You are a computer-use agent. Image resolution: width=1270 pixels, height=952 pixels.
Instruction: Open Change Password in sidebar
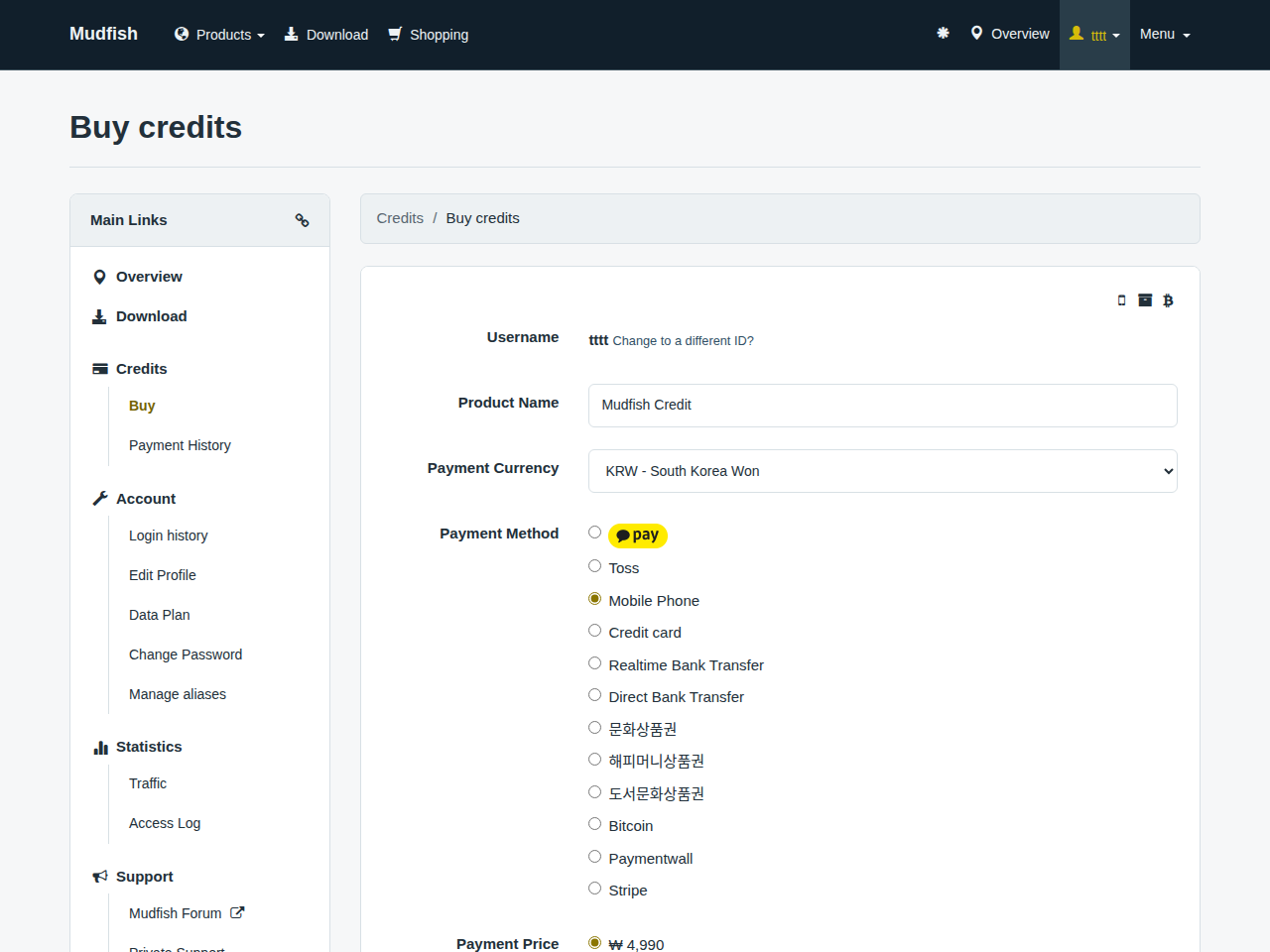186,654
